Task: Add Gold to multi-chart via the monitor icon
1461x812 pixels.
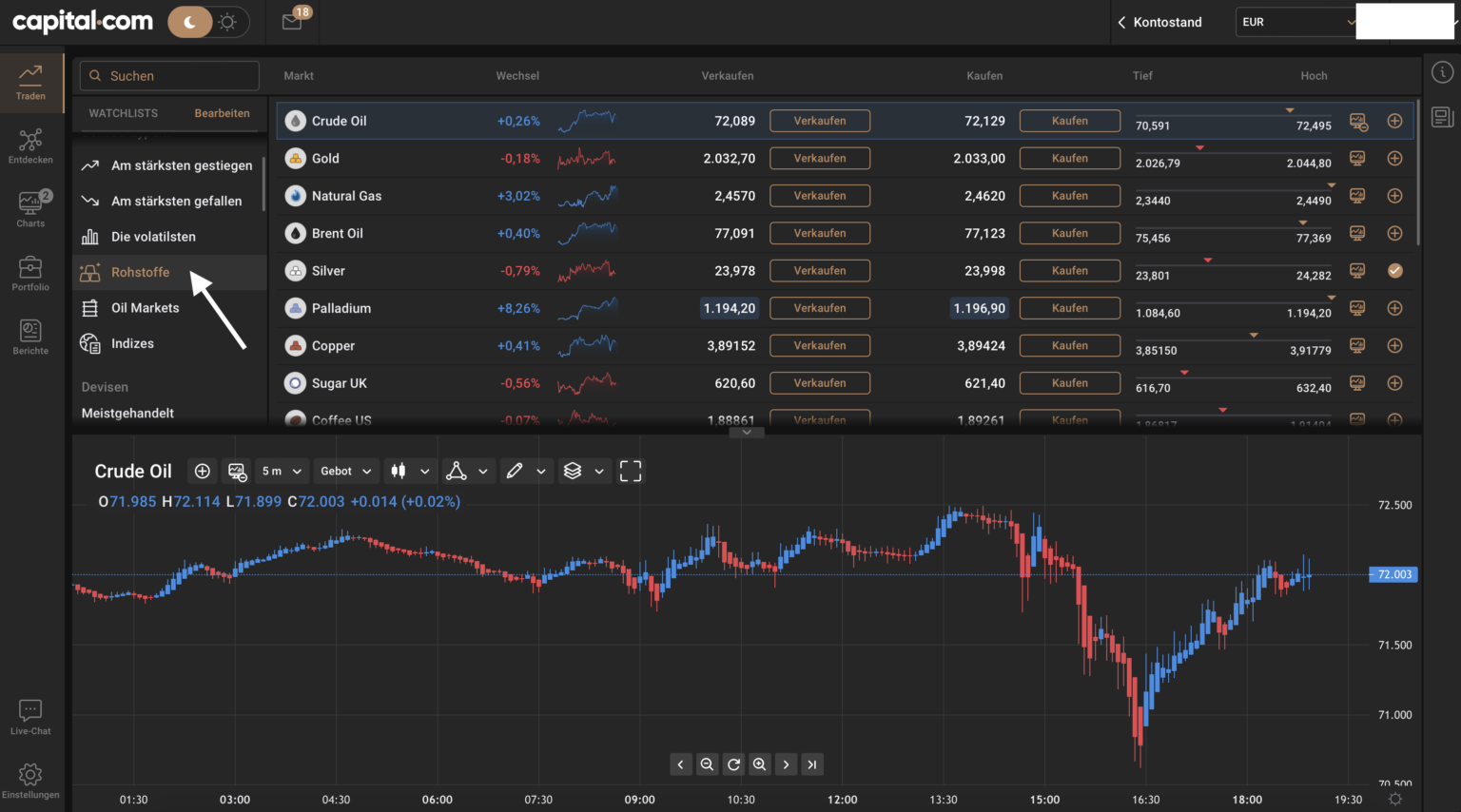Action: coord(1357,158)
